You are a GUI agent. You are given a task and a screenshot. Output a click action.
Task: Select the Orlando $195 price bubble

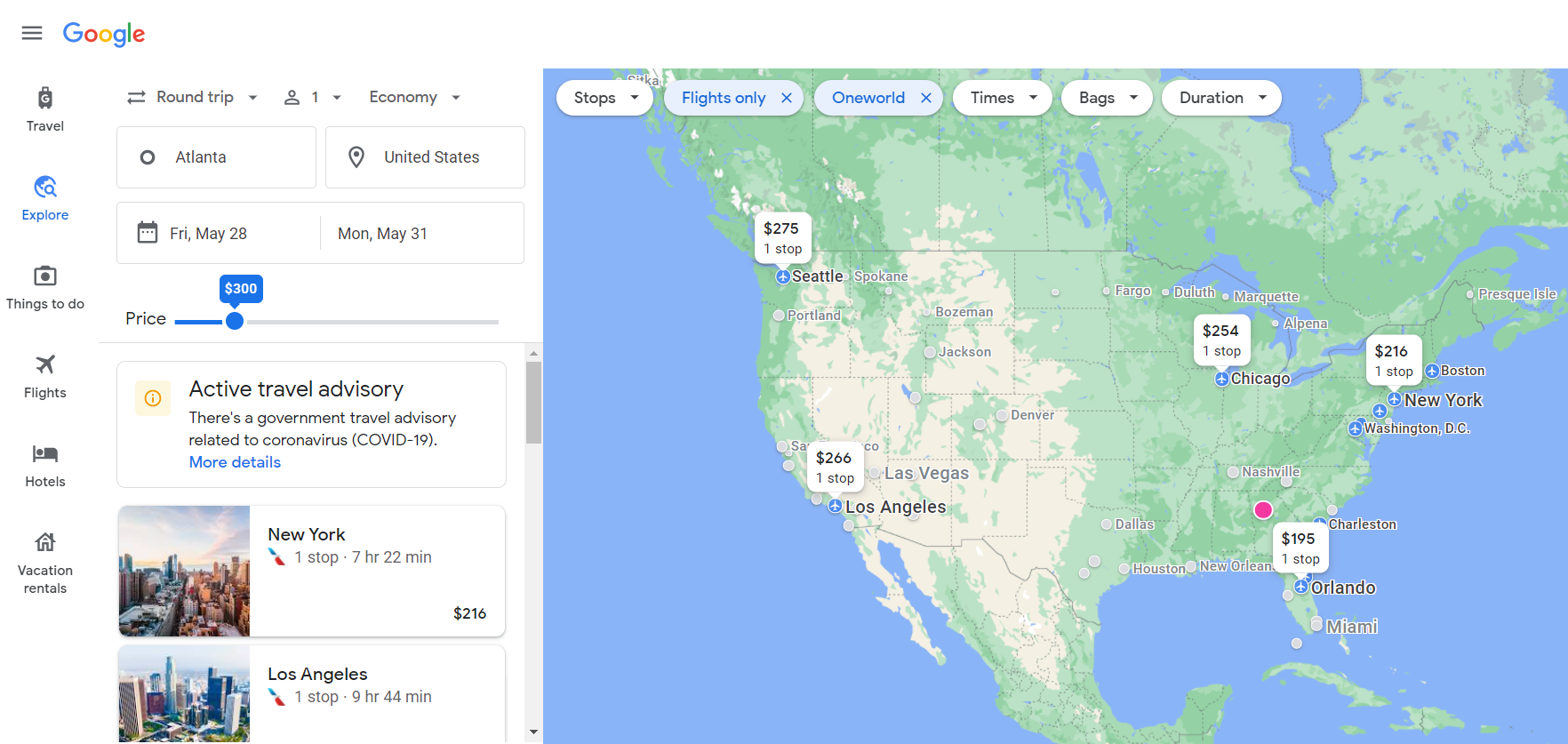coord(1300,548)
